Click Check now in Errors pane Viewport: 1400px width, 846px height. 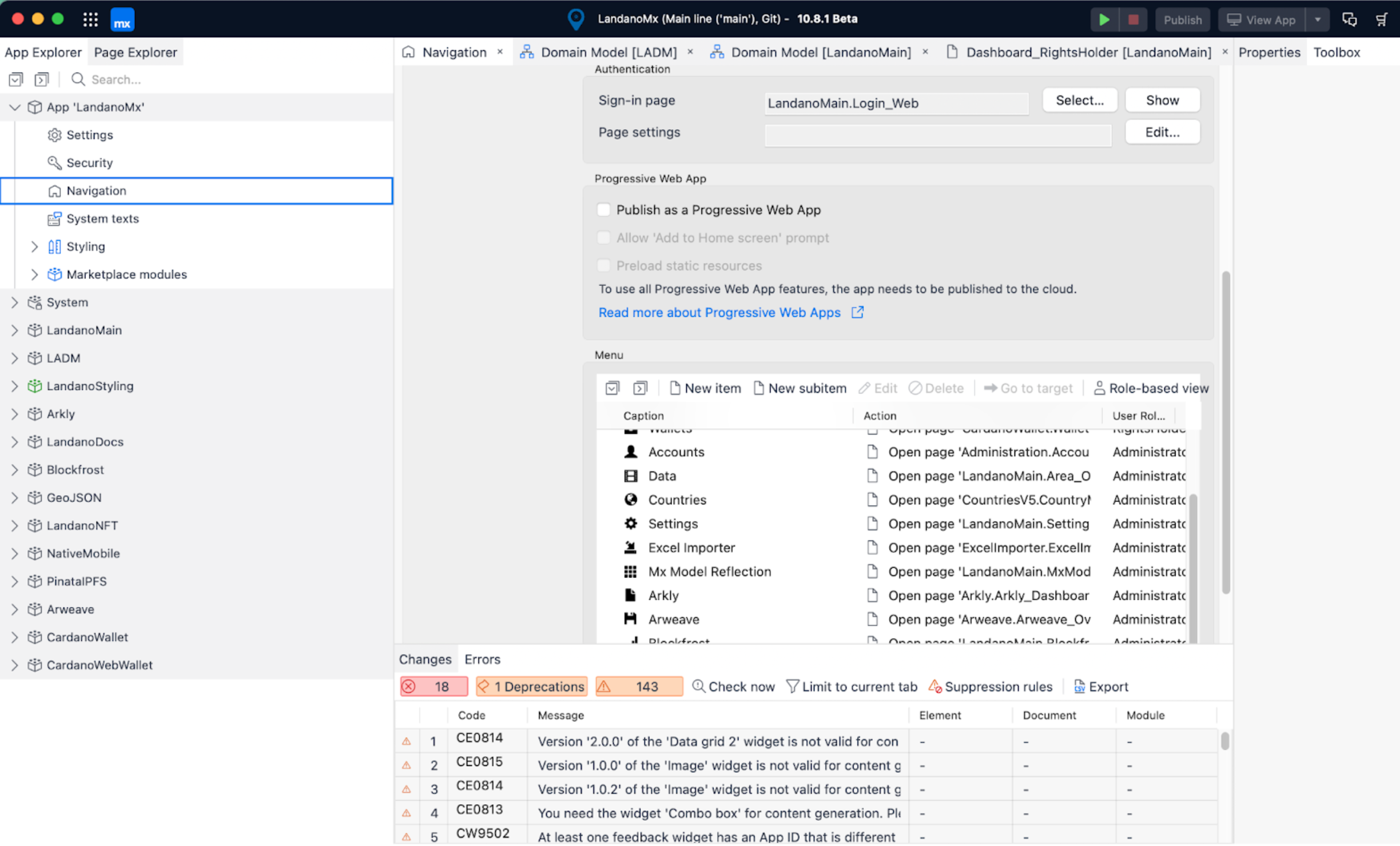(733, 687)
